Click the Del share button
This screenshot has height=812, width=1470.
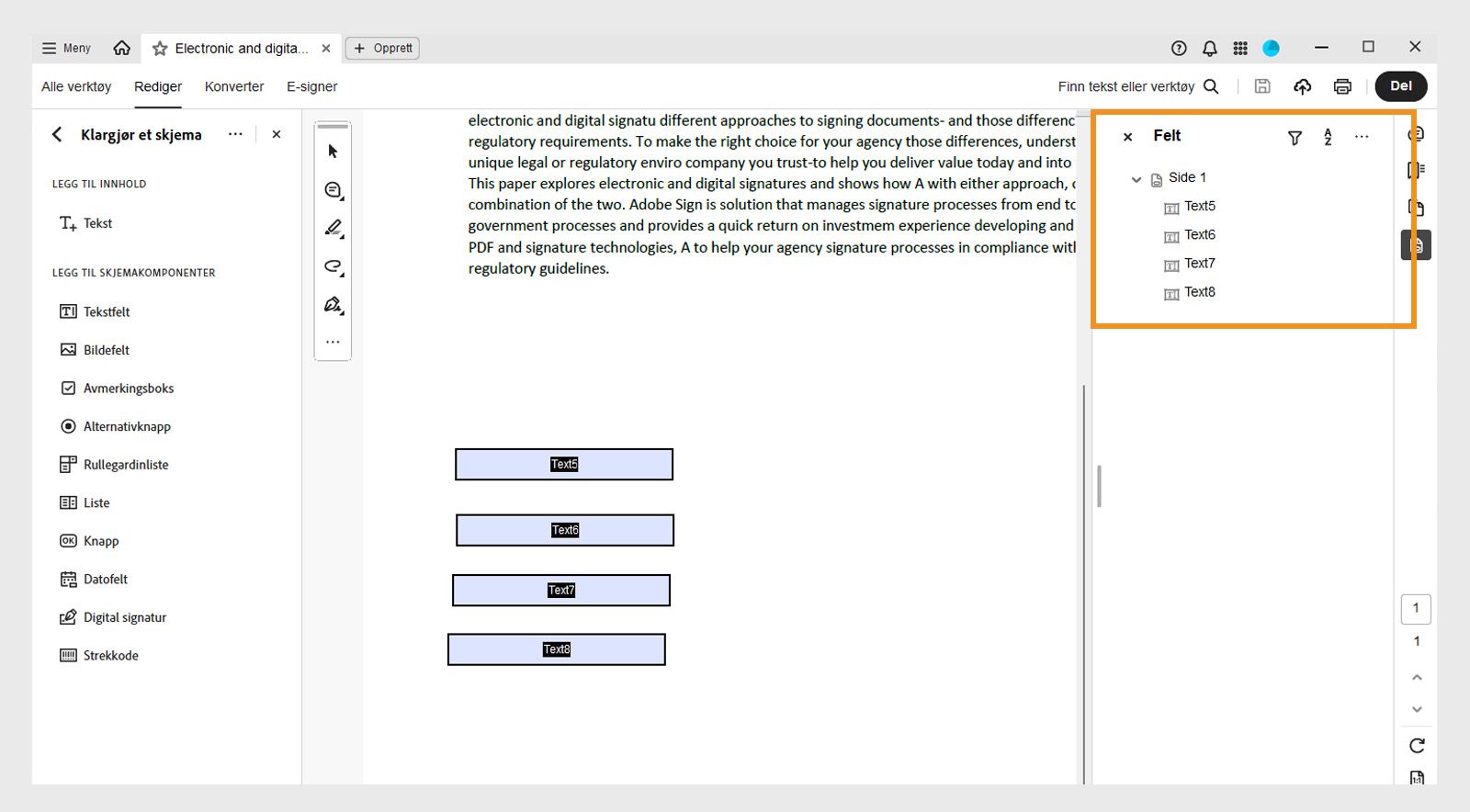tap(1401, 86)
